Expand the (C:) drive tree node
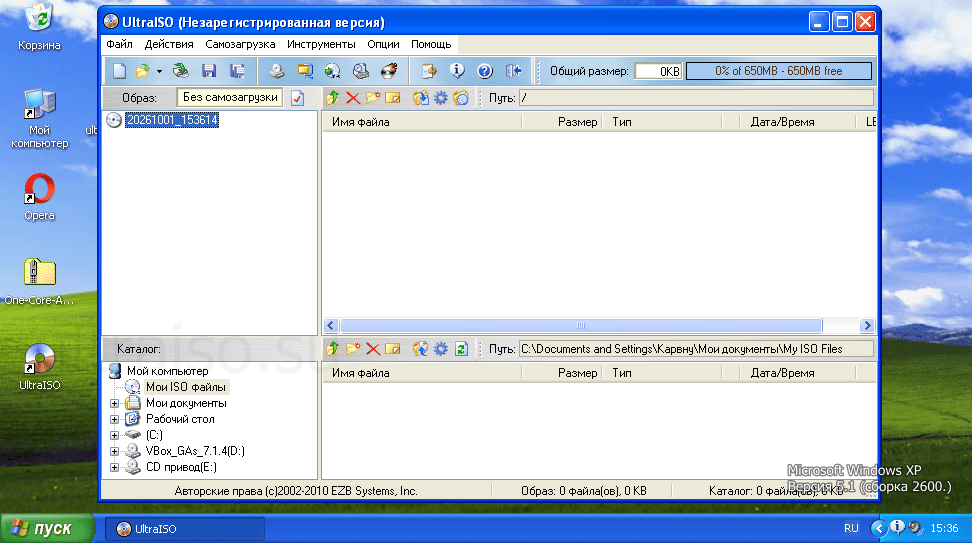This screenshot has width=972, height=543. [x=114, y=435]
